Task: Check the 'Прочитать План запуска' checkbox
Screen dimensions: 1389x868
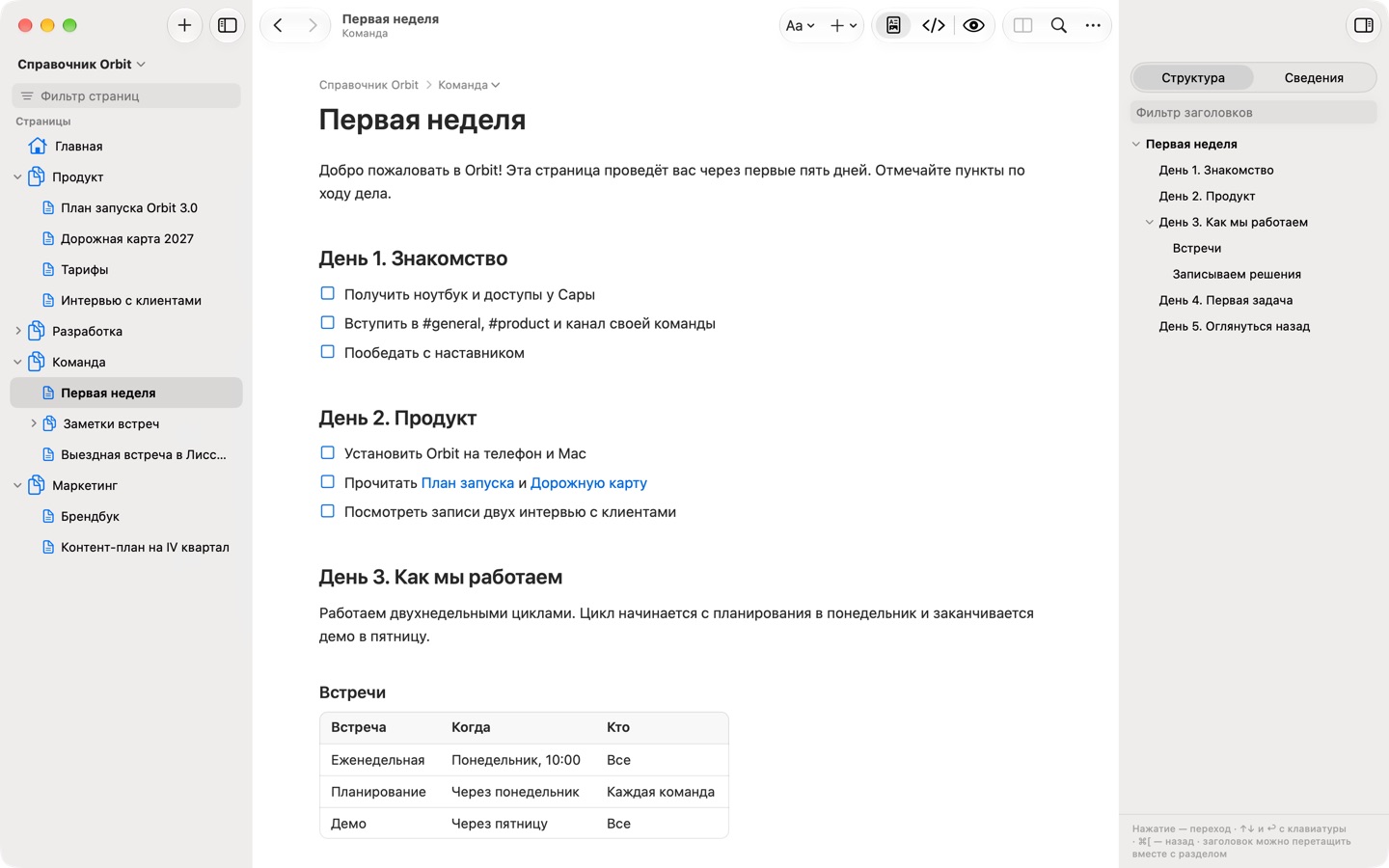Action: pyautogui.click(x=328, y=481)
